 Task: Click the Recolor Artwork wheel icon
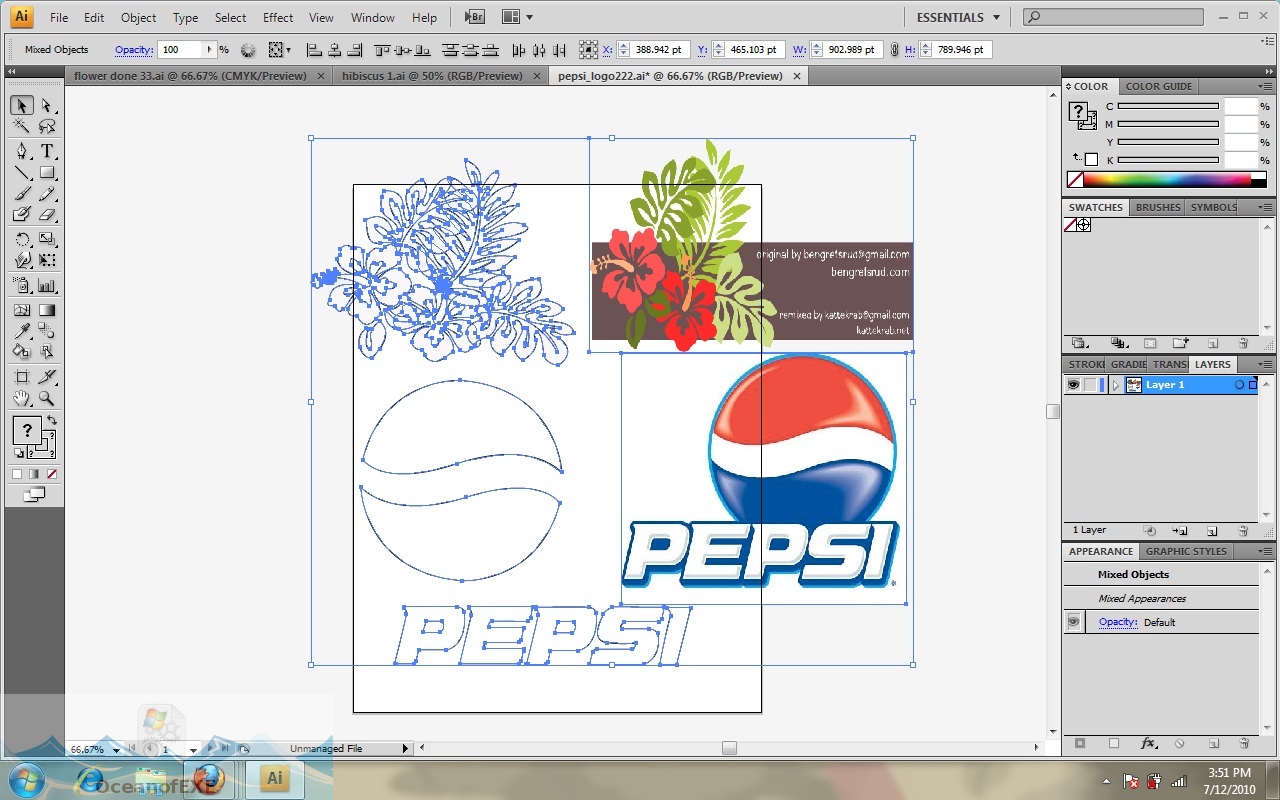tap(248, 49)
